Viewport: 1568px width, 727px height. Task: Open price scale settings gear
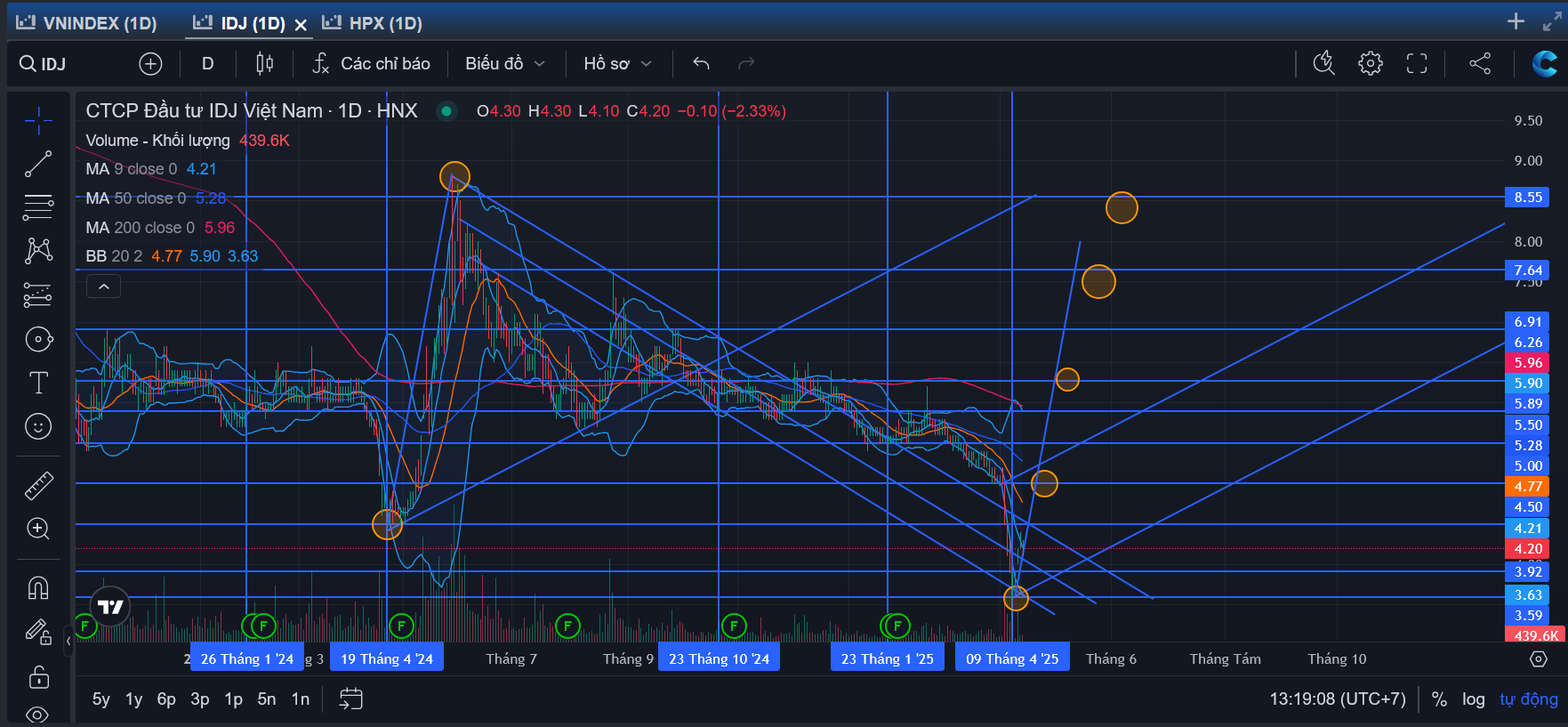pos(1539,659)
